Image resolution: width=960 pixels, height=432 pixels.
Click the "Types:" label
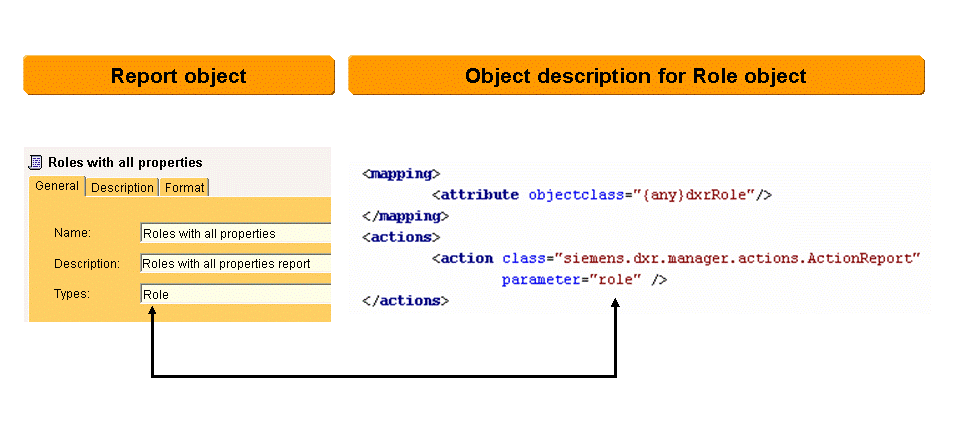pos(73,294)
